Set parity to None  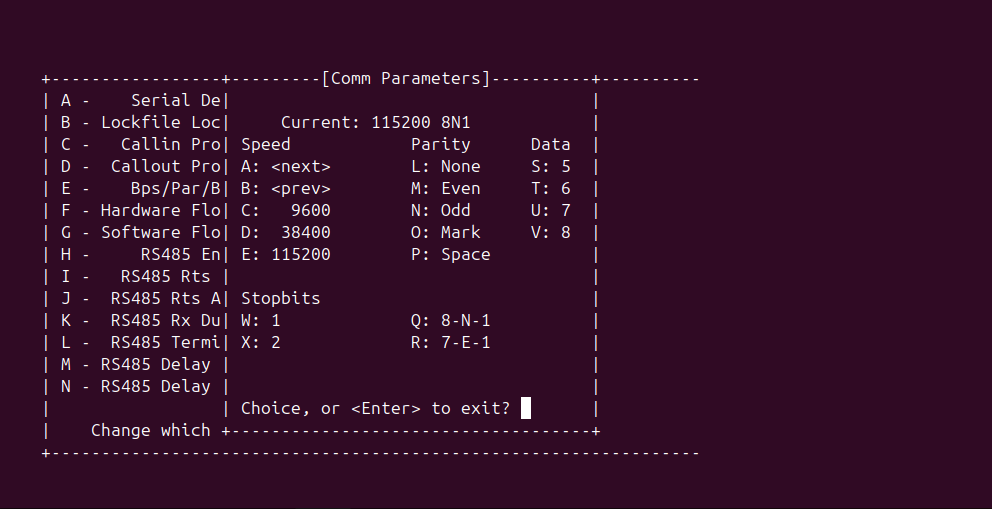click(446, 166)
